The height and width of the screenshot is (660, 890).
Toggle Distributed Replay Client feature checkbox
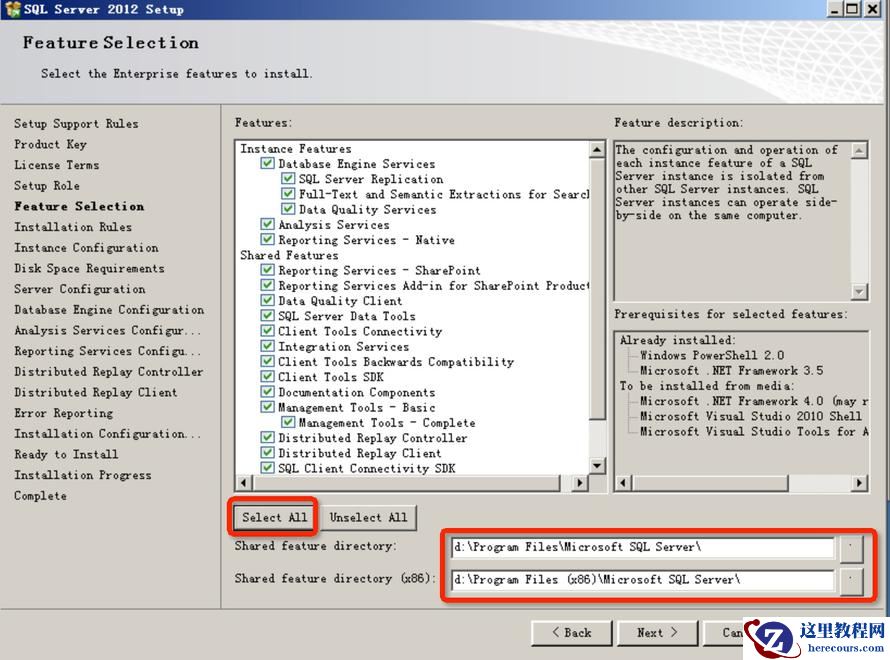pyautogui.click(x=267, y=453)
